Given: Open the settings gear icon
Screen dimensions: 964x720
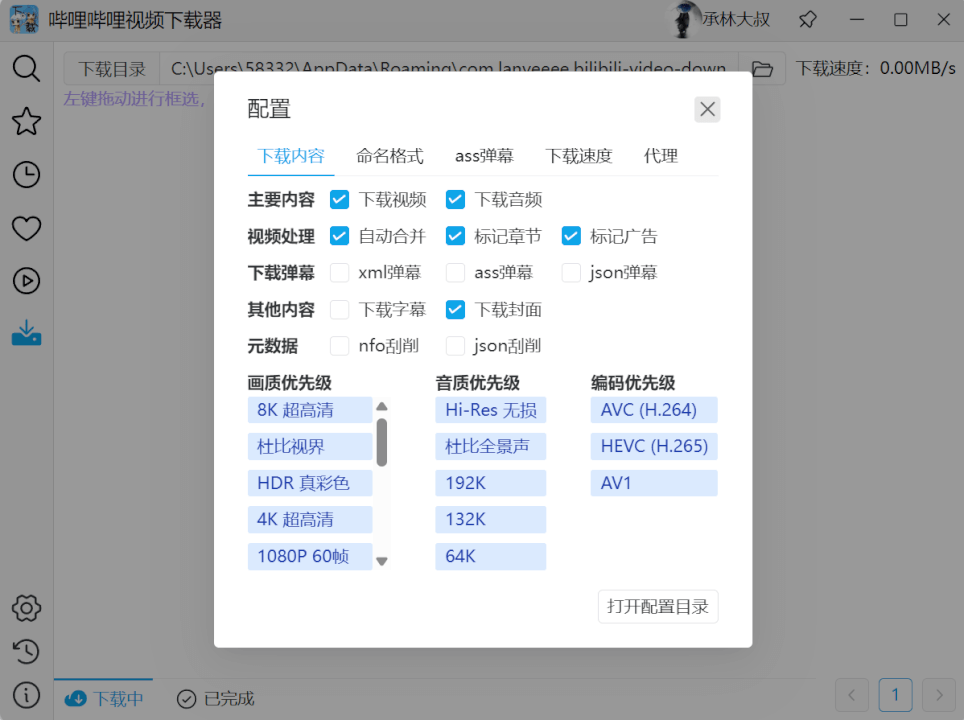Looking at the screenshot, I should point(26,608).
